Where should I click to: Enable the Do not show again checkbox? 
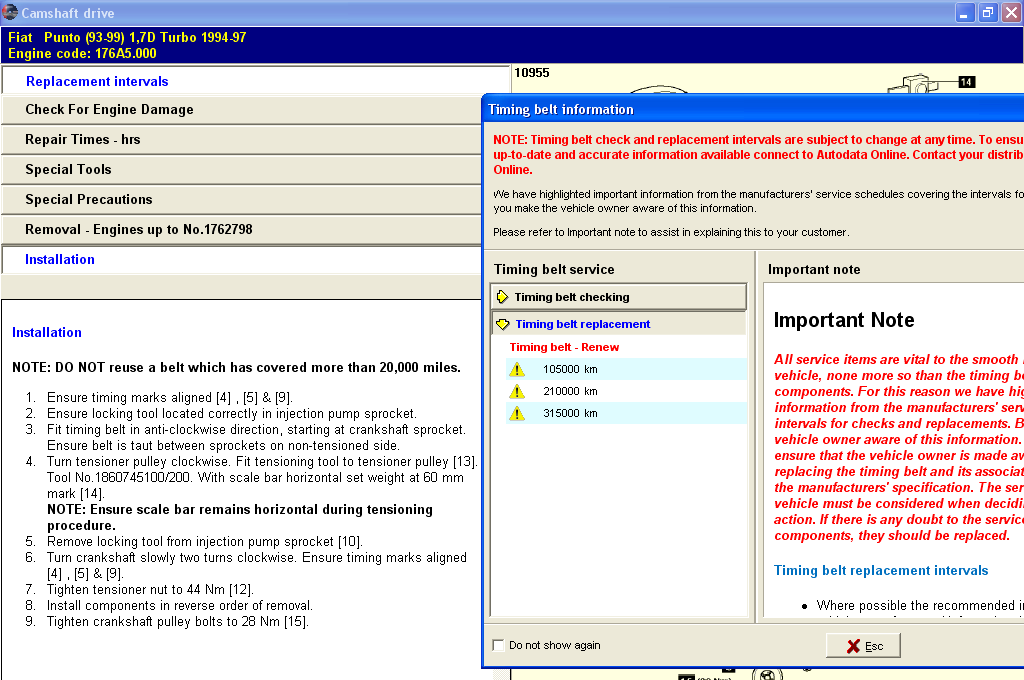coord(498,645)
